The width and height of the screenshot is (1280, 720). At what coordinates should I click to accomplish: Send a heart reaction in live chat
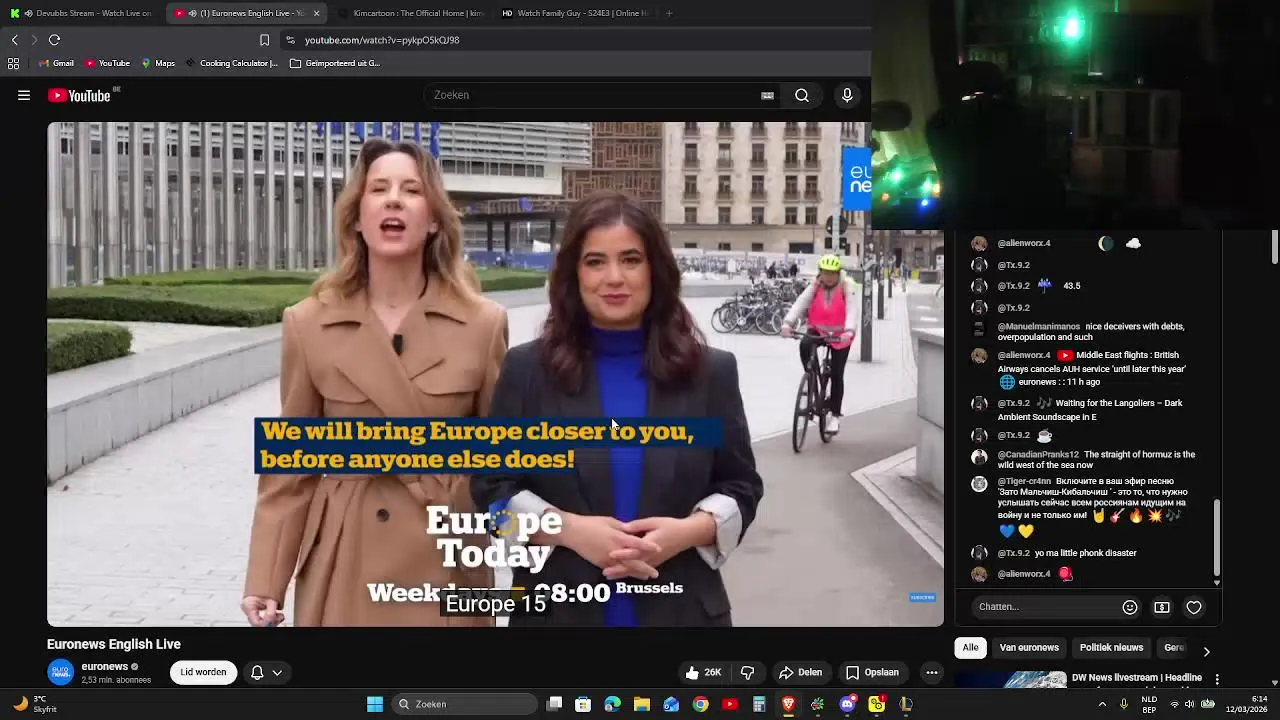(x=1194, y=607)
